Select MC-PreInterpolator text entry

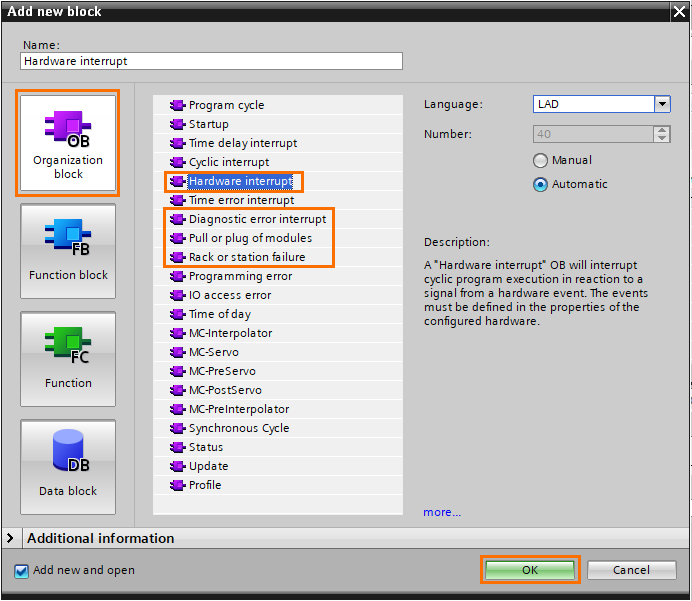(239, 409)
